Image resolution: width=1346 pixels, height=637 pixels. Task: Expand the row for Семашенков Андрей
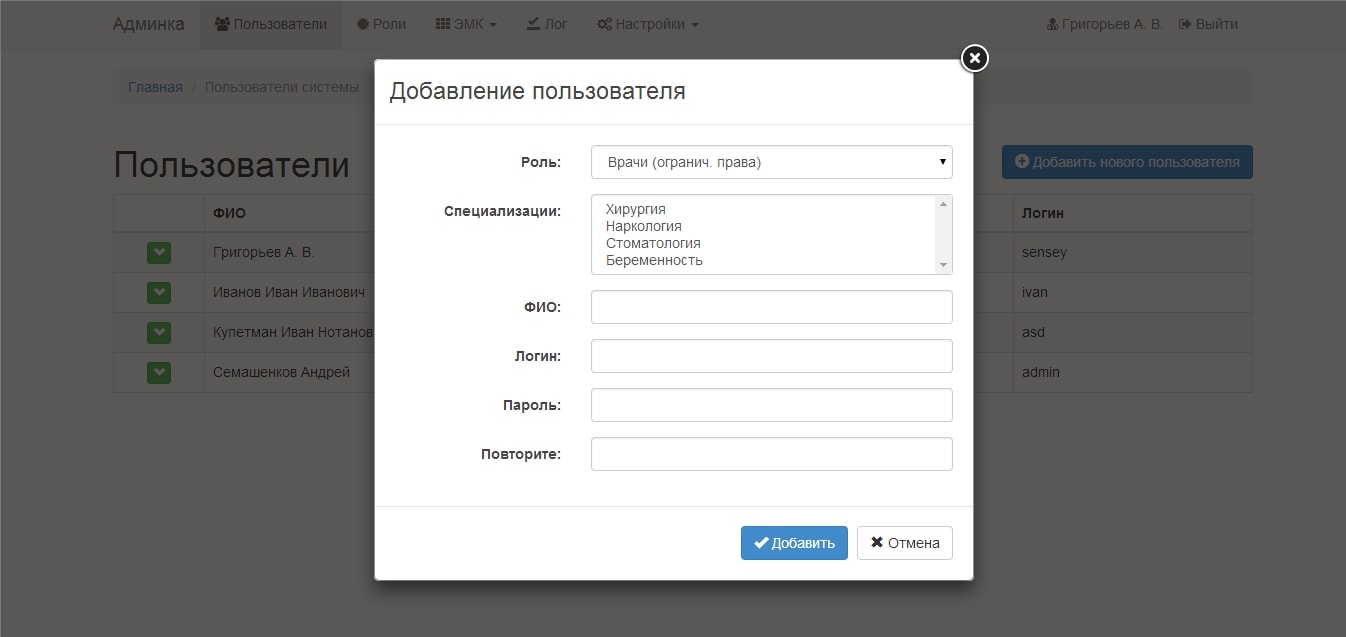click(159, 373)
